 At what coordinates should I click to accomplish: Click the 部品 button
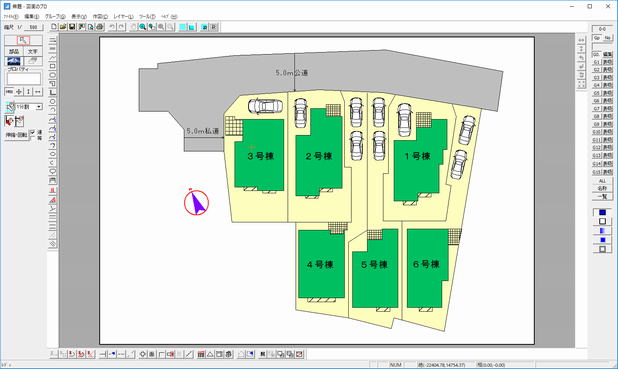14,51
